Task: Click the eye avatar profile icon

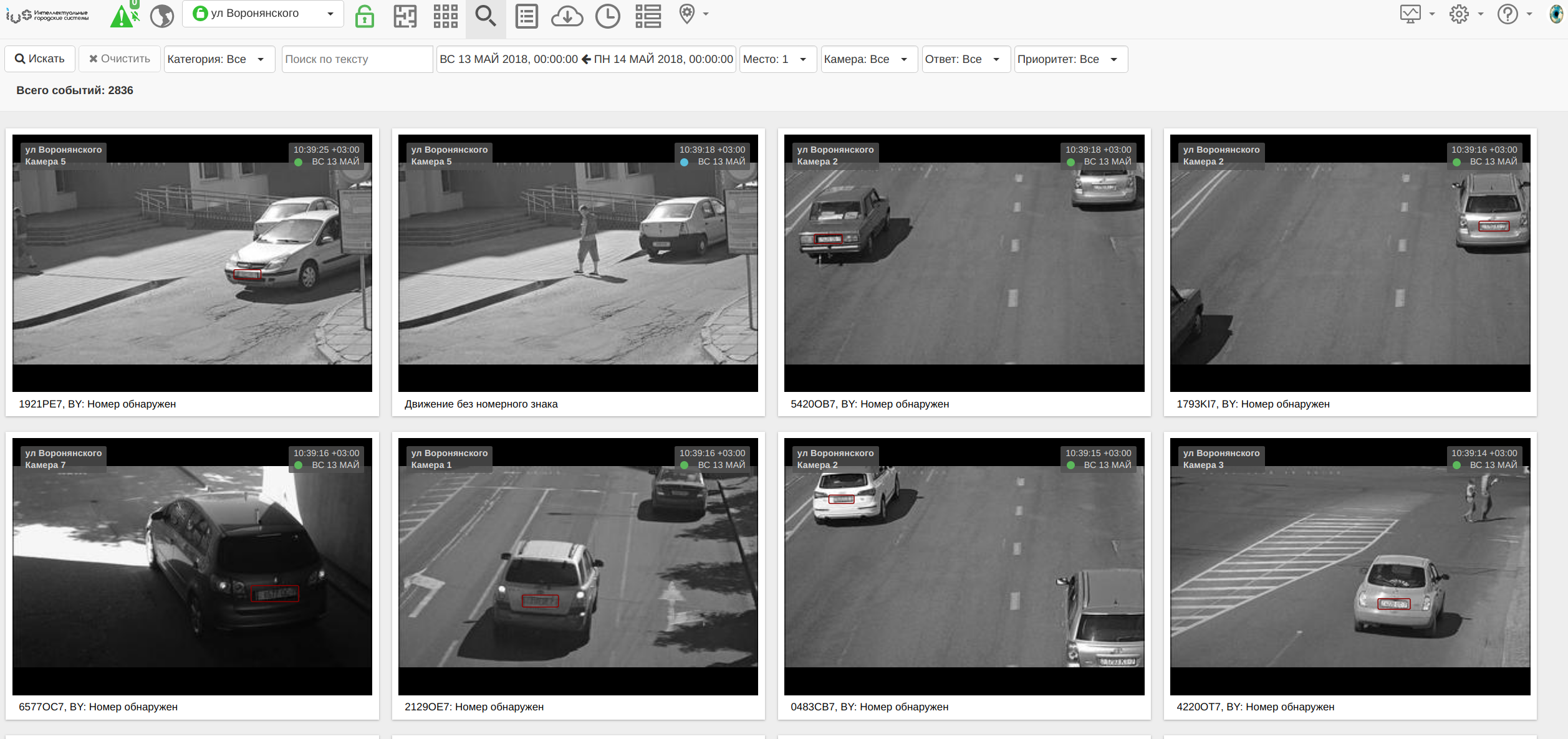Action: tap(1556, 14)
